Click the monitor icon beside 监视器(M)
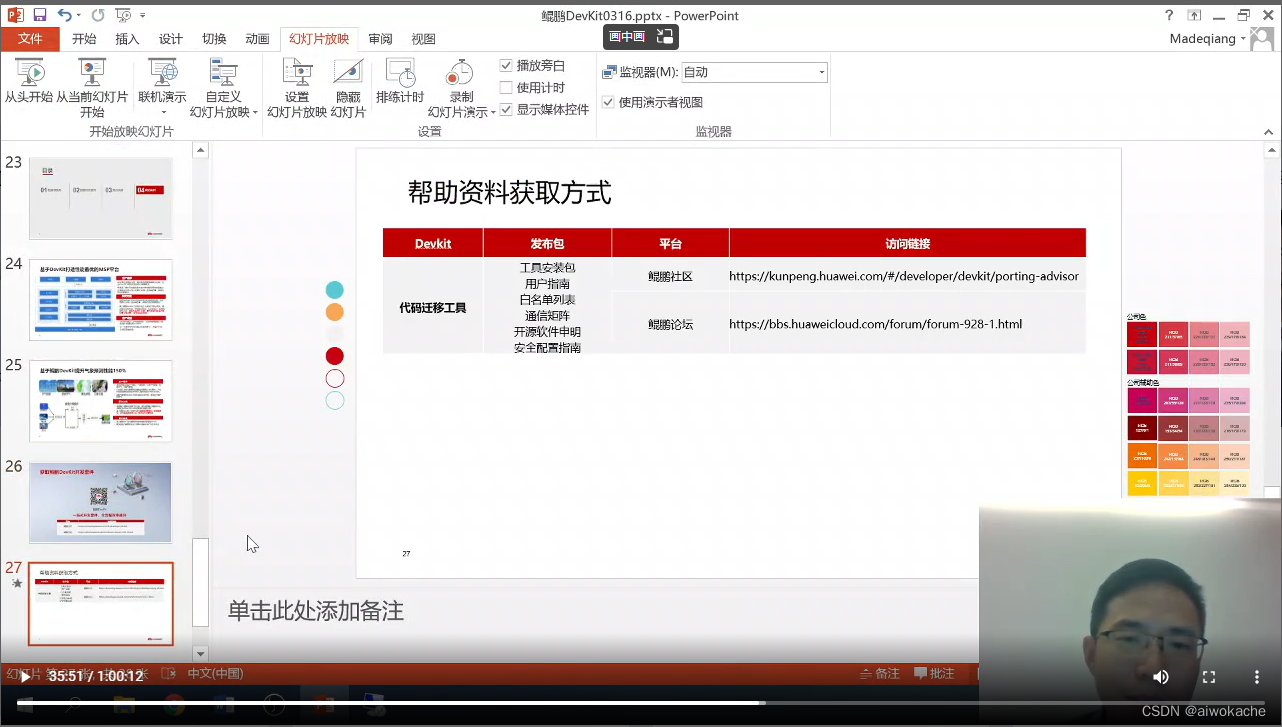Screen dimensions: 1282x727 point(609,72)
